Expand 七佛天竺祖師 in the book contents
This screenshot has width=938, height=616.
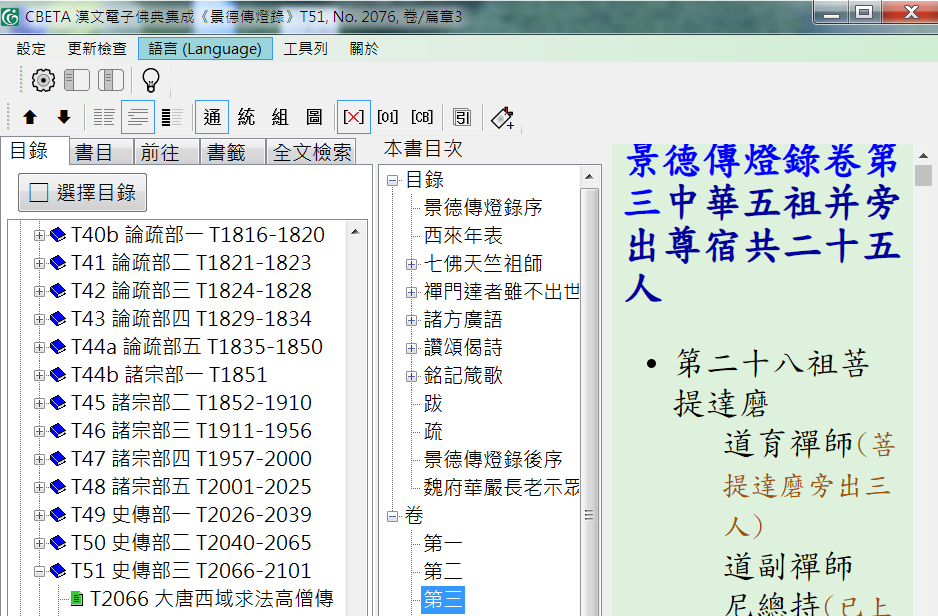click(x=411, y=264)
